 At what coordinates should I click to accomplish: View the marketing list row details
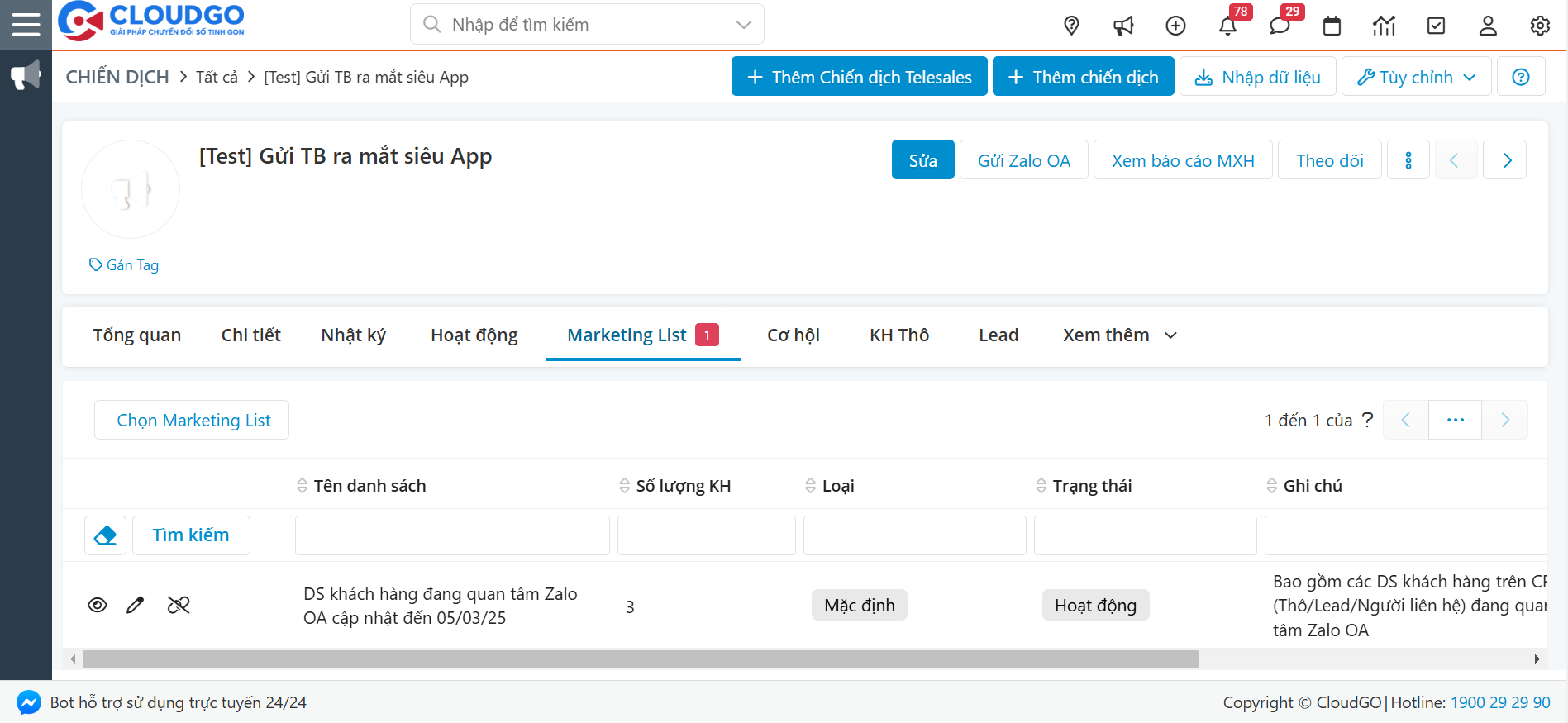(x=98, y=606)
